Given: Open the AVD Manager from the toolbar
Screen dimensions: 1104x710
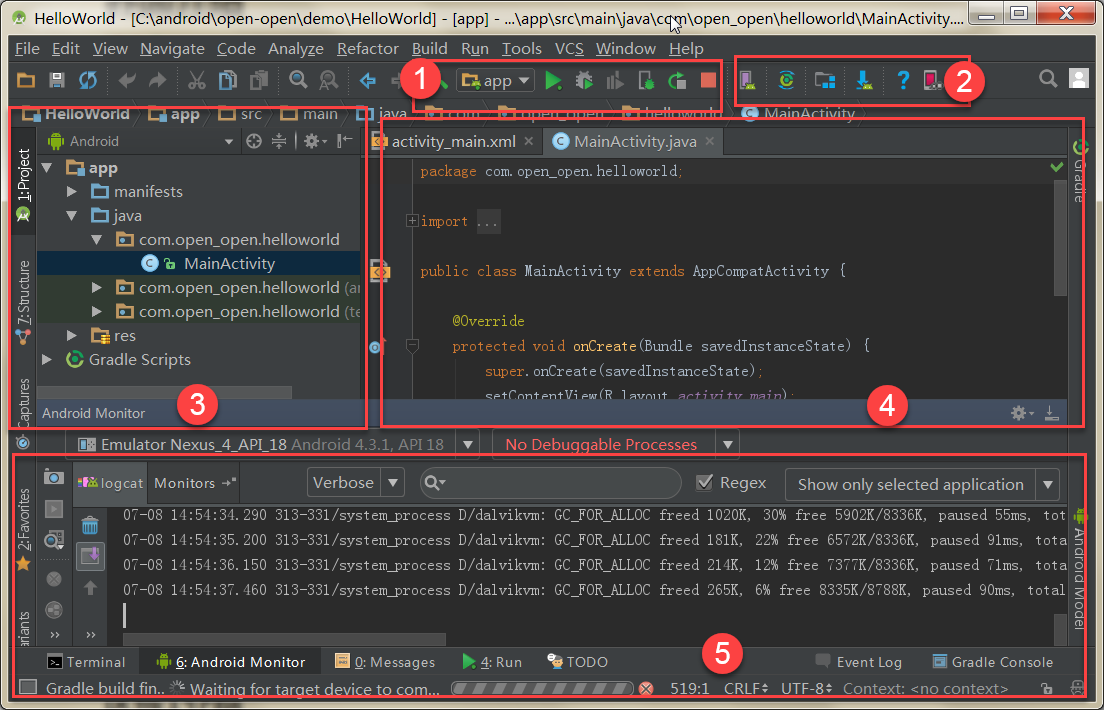Looking at the screenshot, I should [748, 80].
